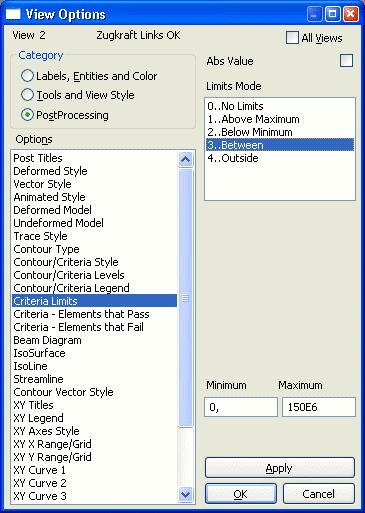Choose Animated Style option
The image size is (365, 513).
pyautogui.click(x=94, y=197)
